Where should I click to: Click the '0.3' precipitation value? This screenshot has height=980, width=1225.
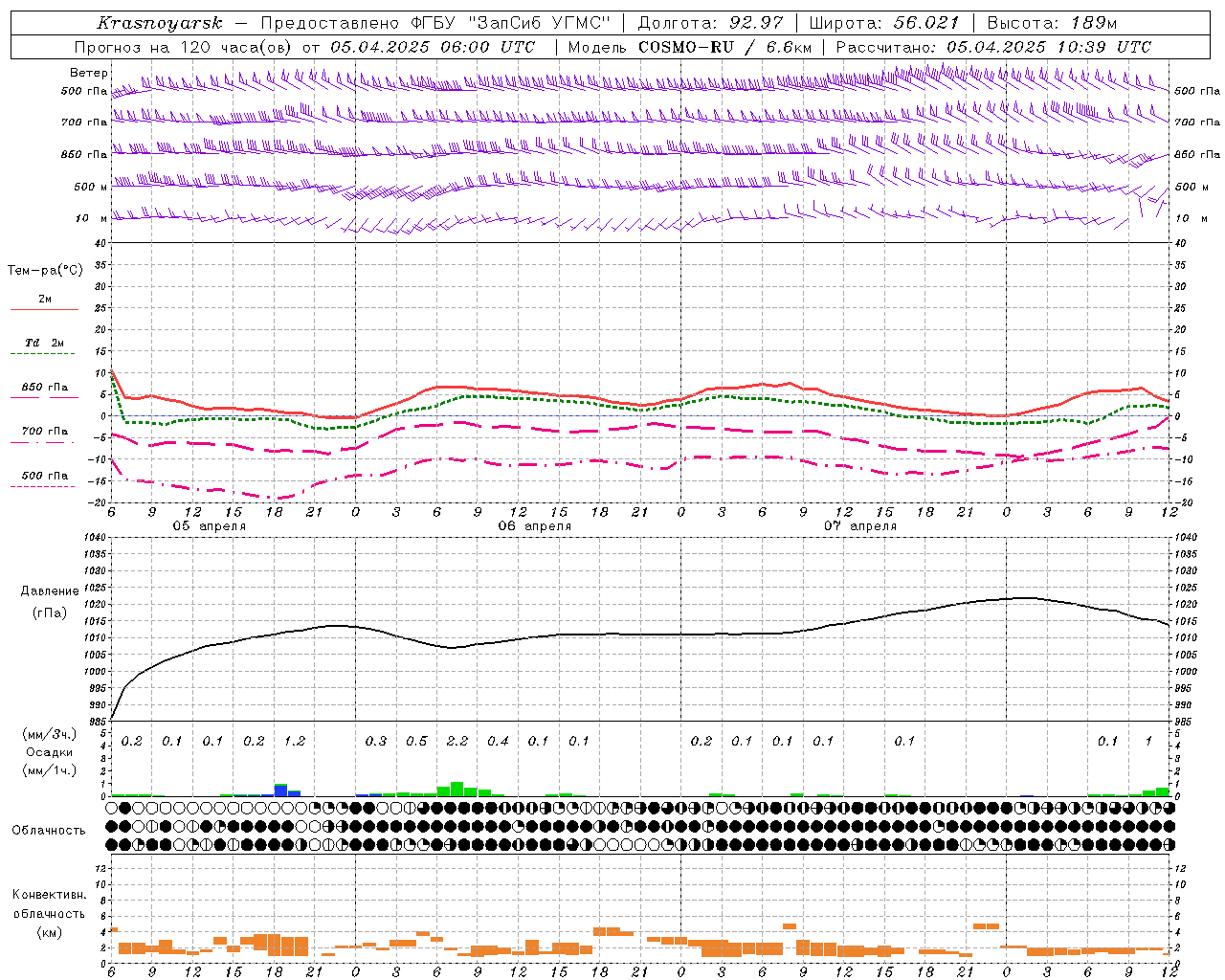click(376, 742)
